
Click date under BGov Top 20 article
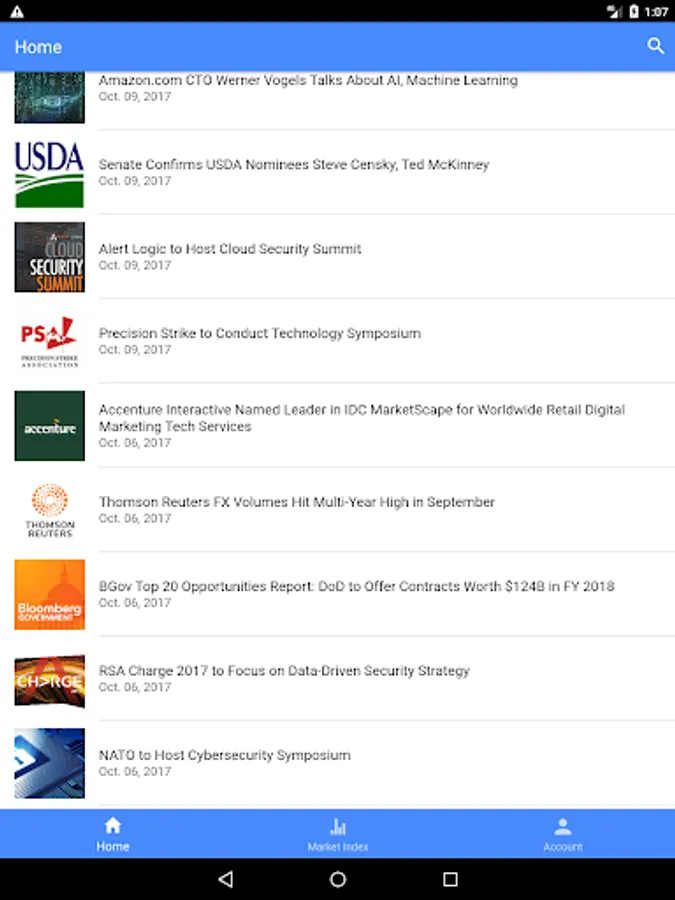point(135,603)
